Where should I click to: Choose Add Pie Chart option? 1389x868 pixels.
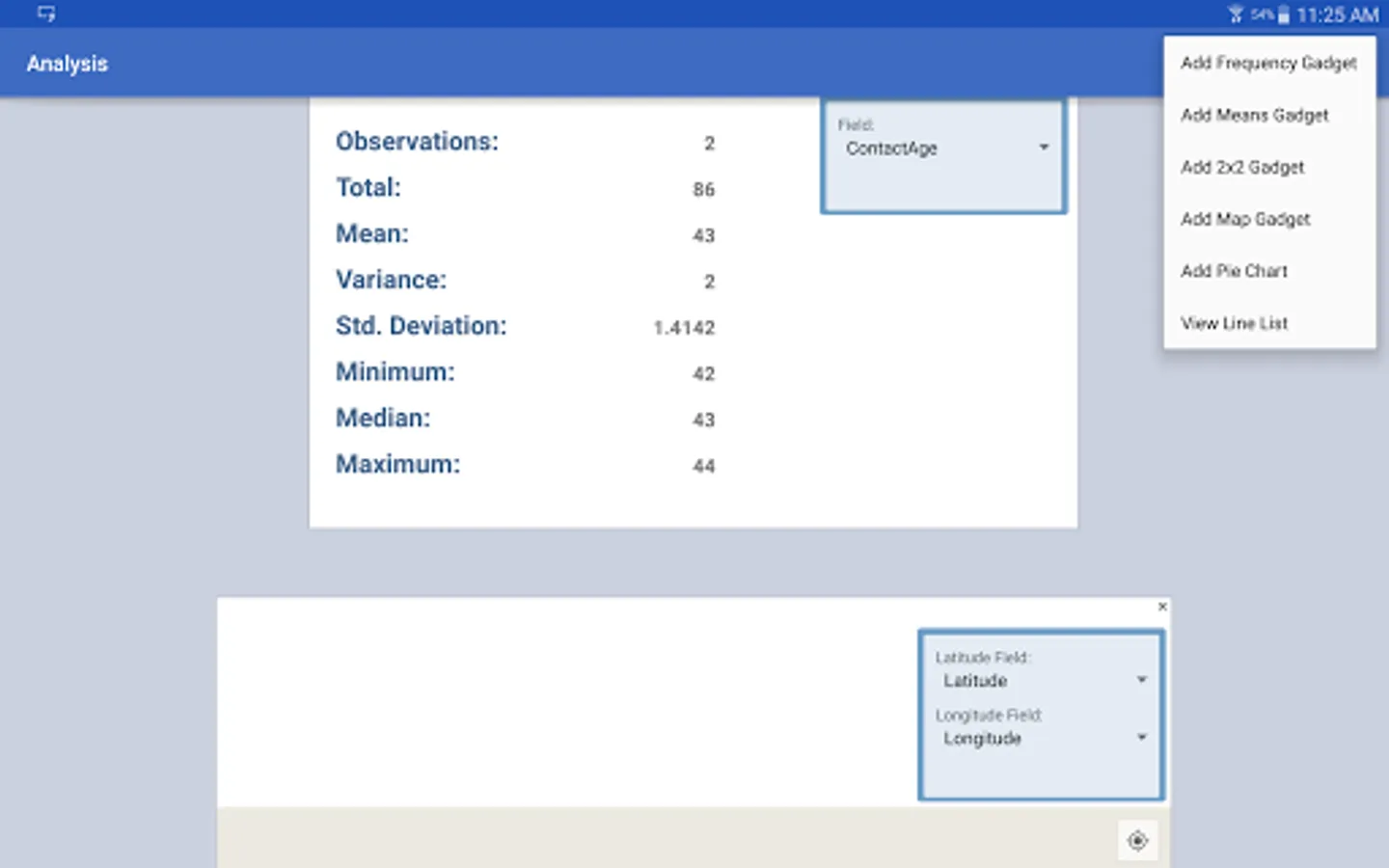coord(1269,271)
